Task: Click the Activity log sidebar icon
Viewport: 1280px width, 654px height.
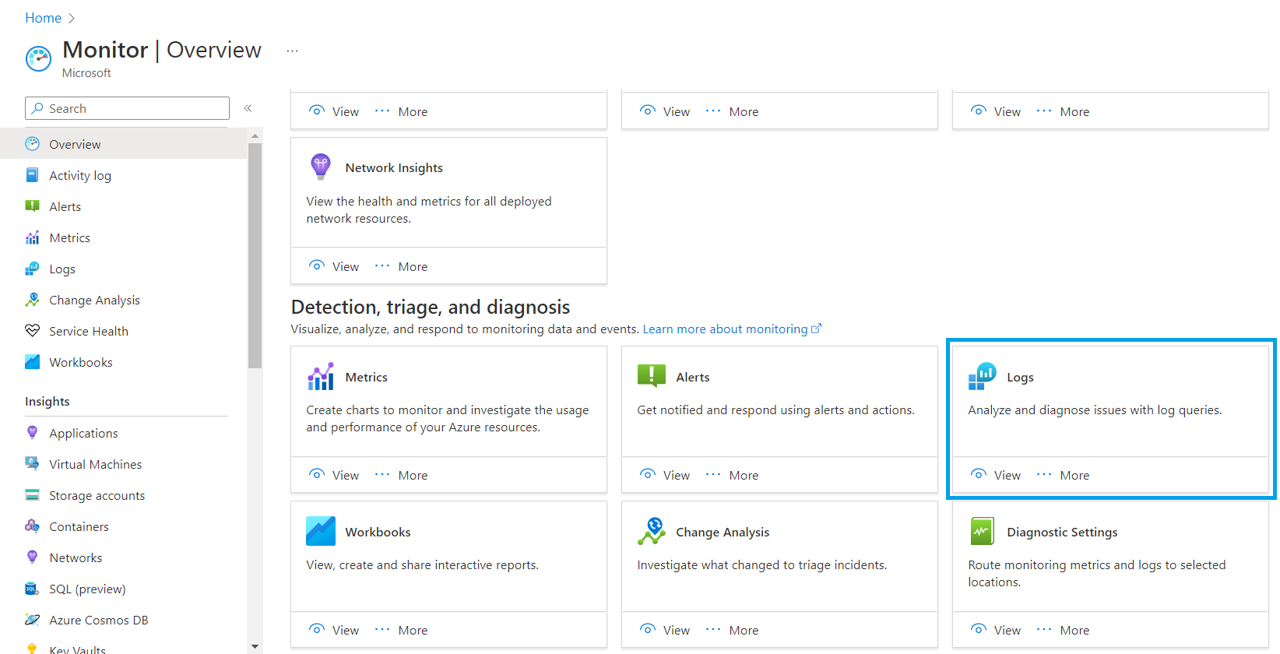Action: point(32,175)
